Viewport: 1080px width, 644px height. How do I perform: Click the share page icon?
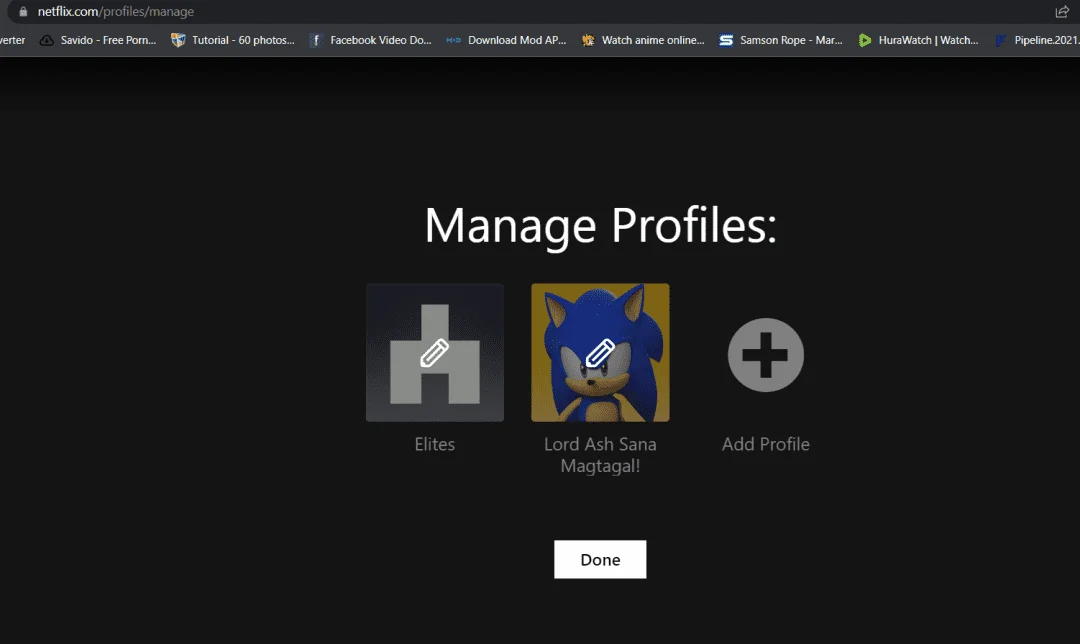tap(1061, 12)
